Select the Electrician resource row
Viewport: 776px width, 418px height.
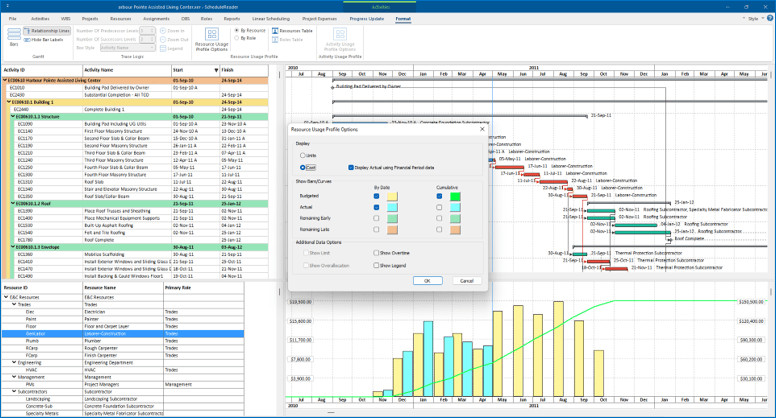(123, 312)
